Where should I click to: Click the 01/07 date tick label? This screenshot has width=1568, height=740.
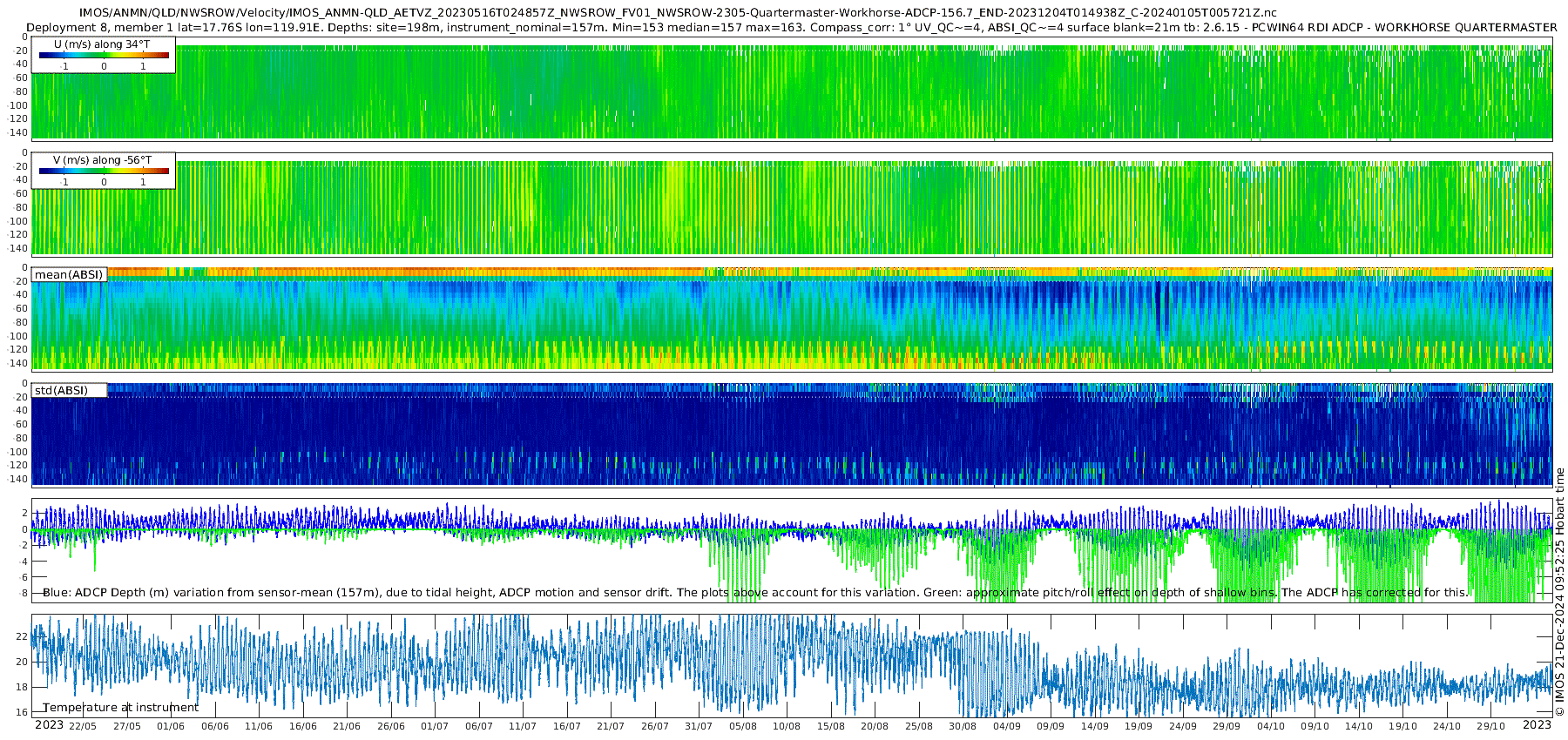coord(435,726)
